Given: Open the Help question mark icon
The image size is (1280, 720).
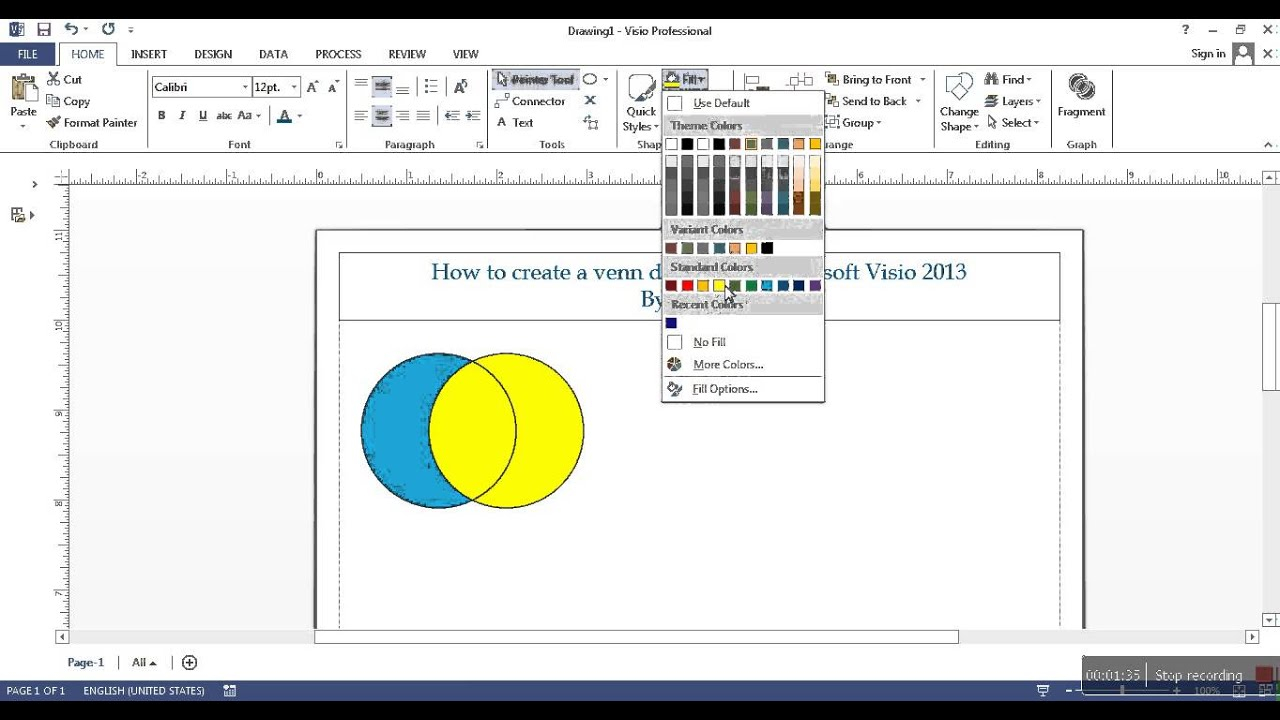Looking at the screenshot, I should coord(1185,30).
